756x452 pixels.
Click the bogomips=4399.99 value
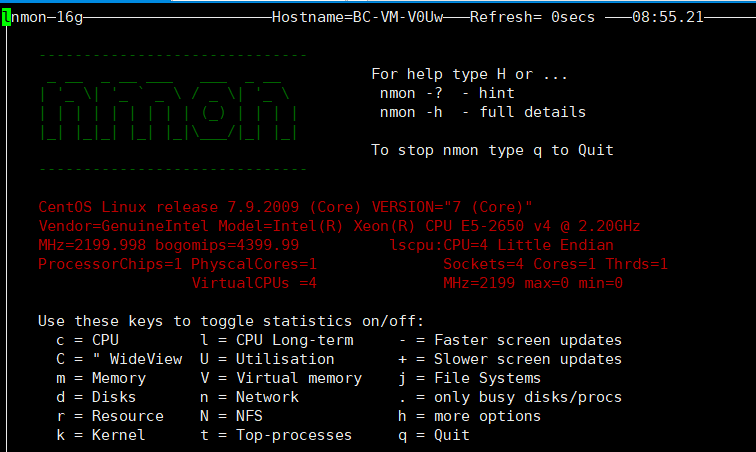227,245
